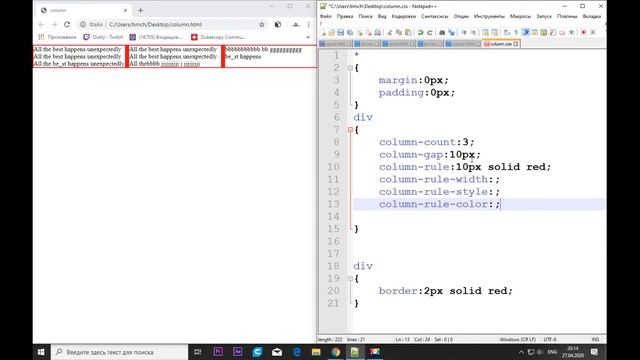Open Microsoft Edge from the taskbar
Image resolution: width=640 pixels, height=360 pixels.
[296, 352]
